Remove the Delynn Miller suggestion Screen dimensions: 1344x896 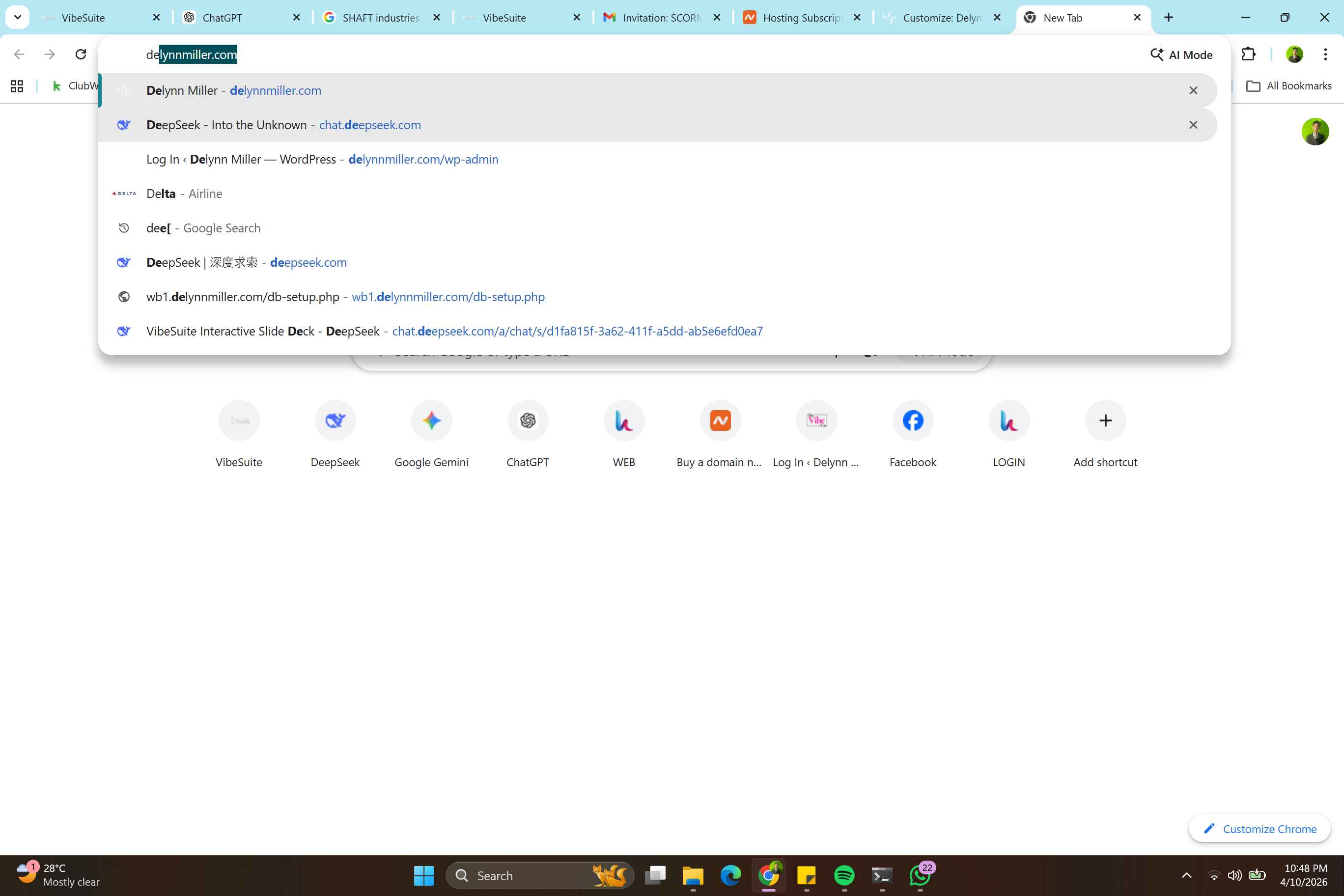[x=1193, y=90]
